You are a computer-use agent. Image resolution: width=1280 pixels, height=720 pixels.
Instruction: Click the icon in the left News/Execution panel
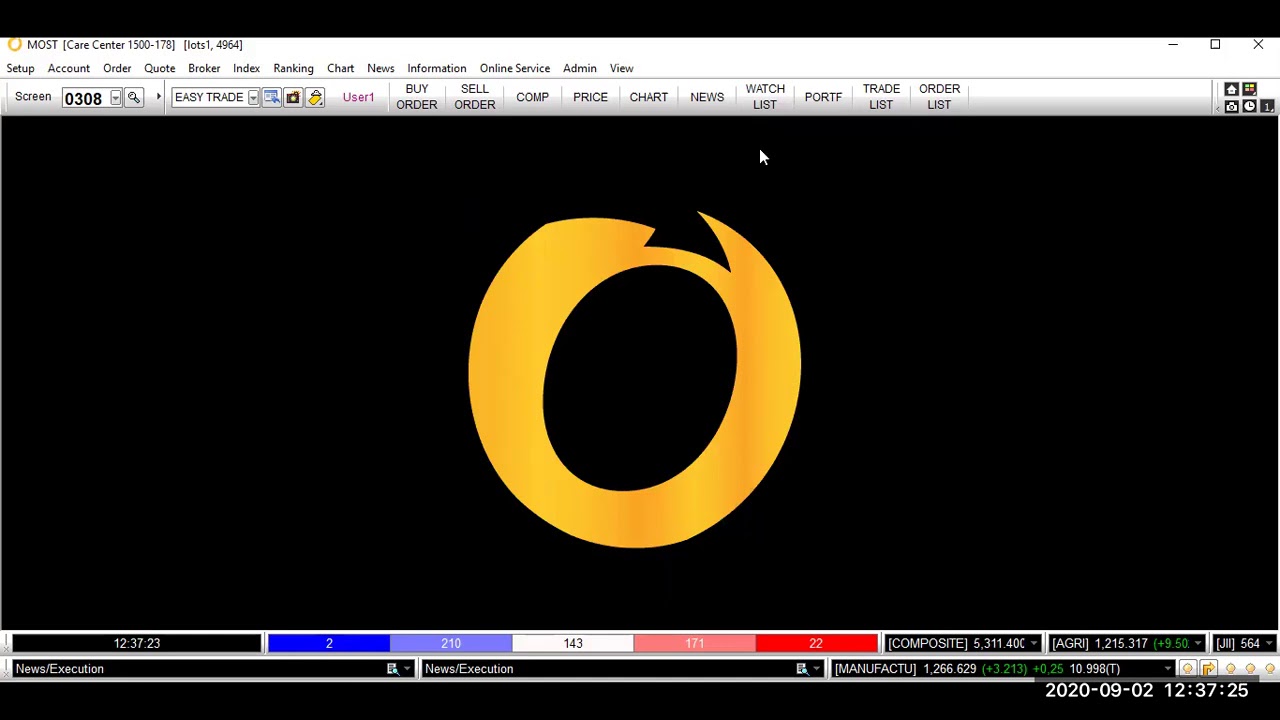point(392,669)
